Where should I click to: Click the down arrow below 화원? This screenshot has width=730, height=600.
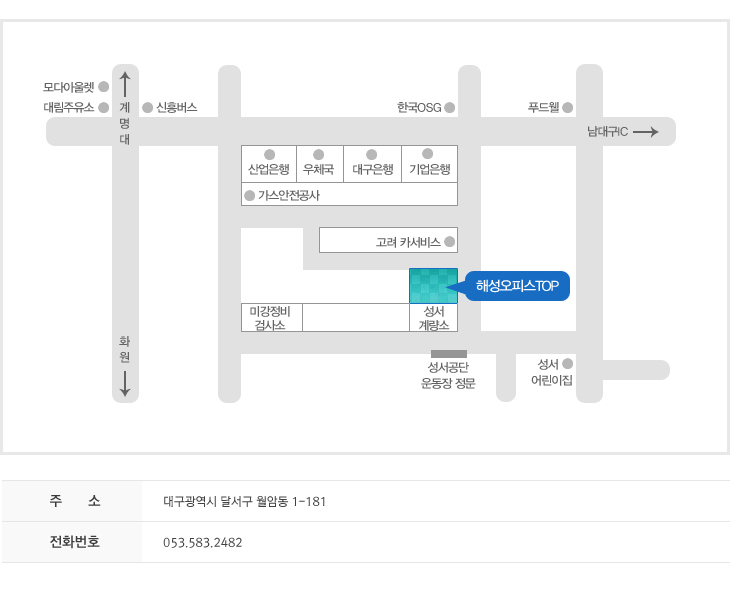(125, 383)
